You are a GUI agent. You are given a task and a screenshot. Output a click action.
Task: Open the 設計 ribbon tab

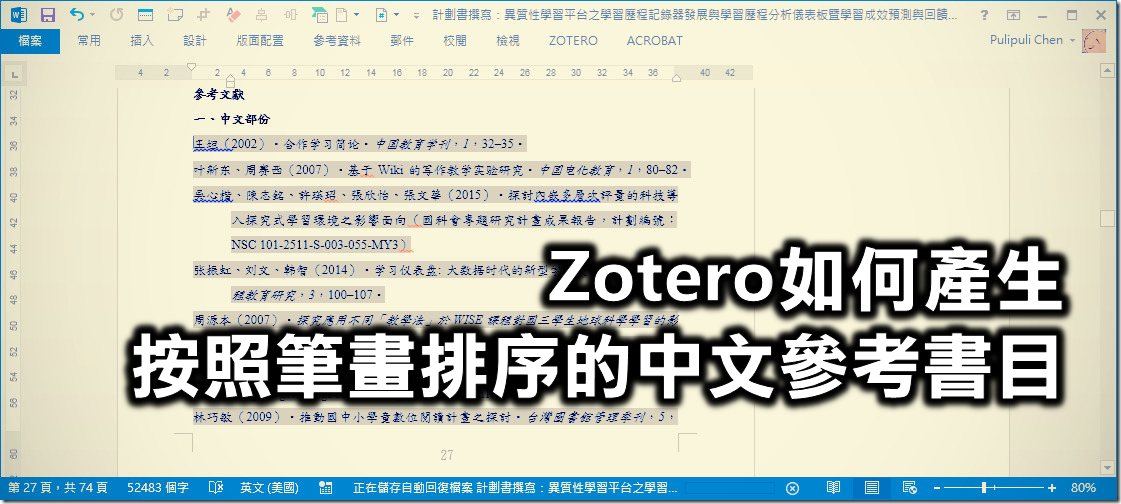tap(194, 41)
